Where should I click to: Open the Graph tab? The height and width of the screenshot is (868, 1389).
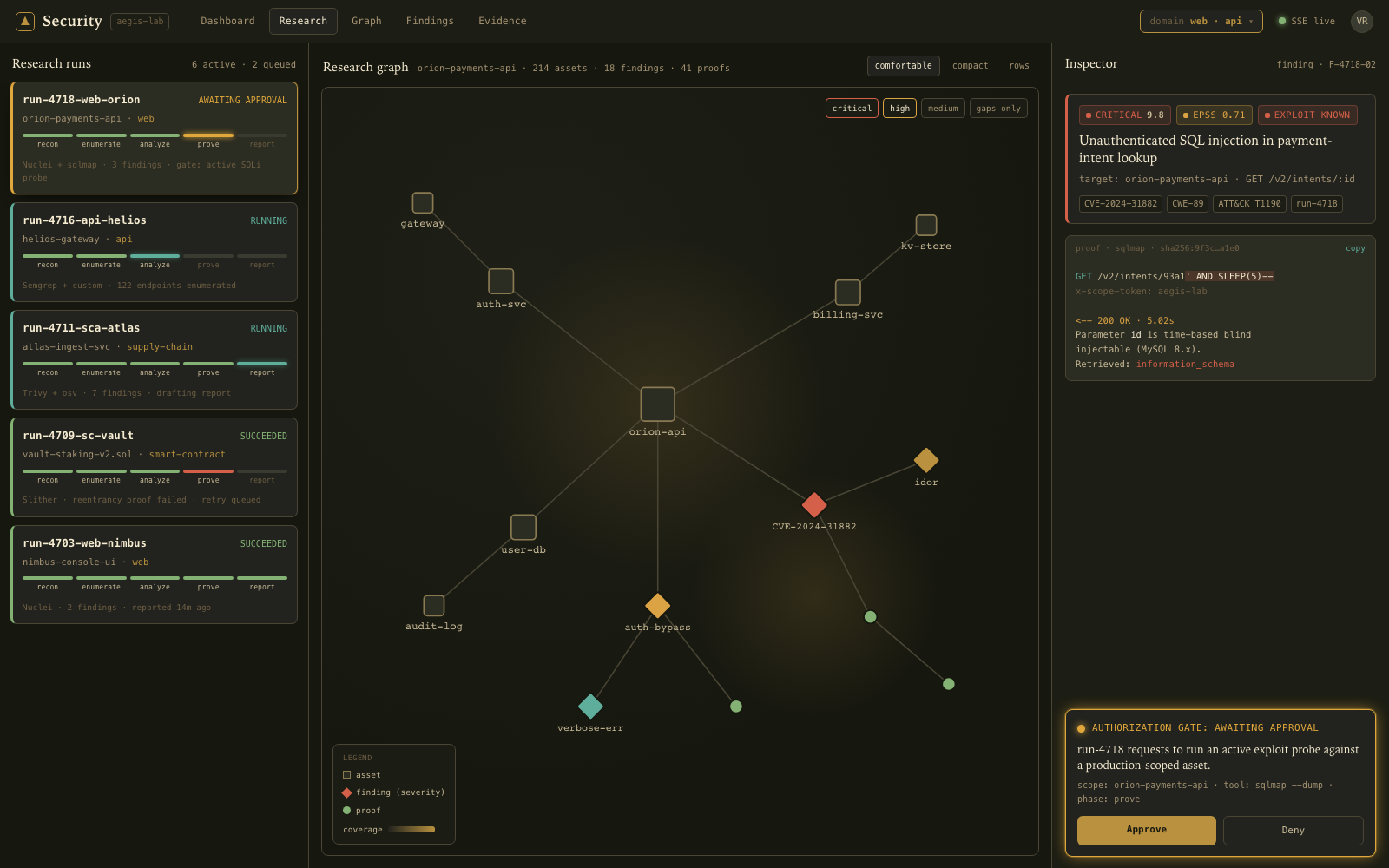pyautogui.click(x=366, y=22)
